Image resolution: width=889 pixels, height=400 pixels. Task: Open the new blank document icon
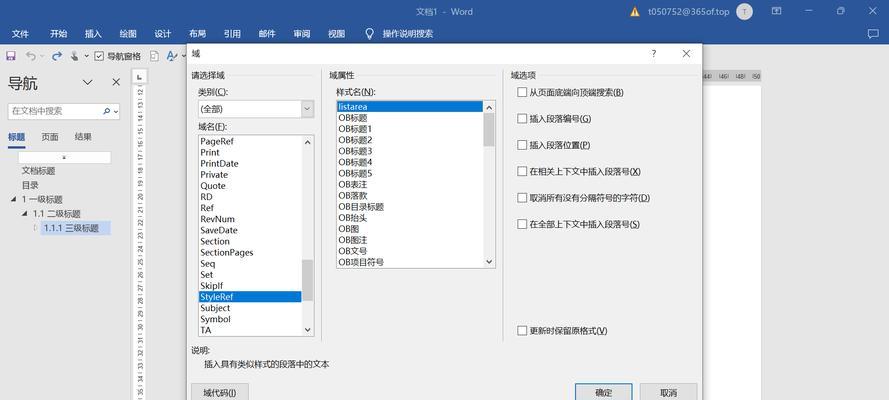coord(154,56)
